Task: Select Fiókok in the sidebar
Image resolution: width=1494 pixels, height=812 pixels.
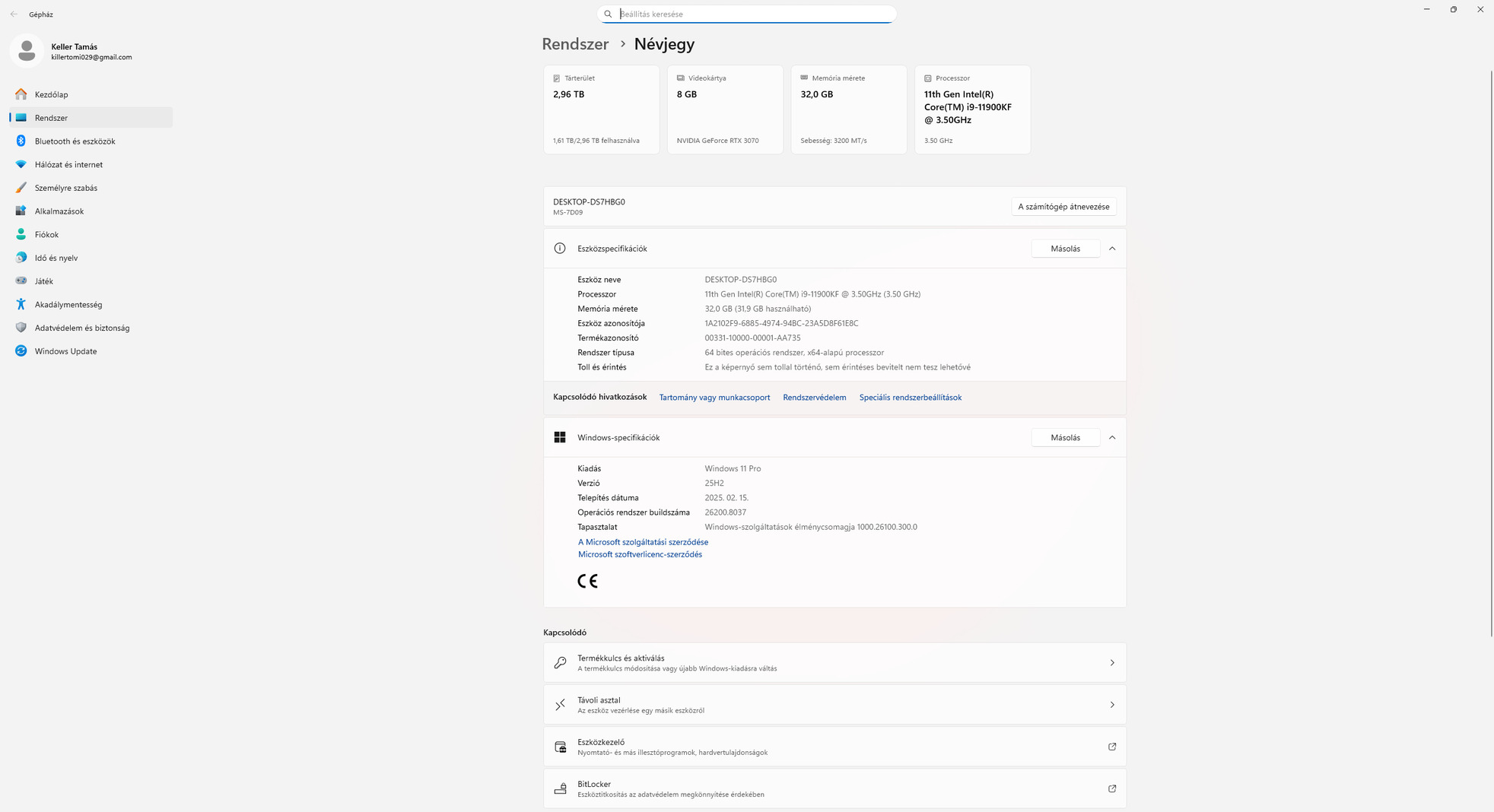Action: pyautogui.click(x=46, y=234)
